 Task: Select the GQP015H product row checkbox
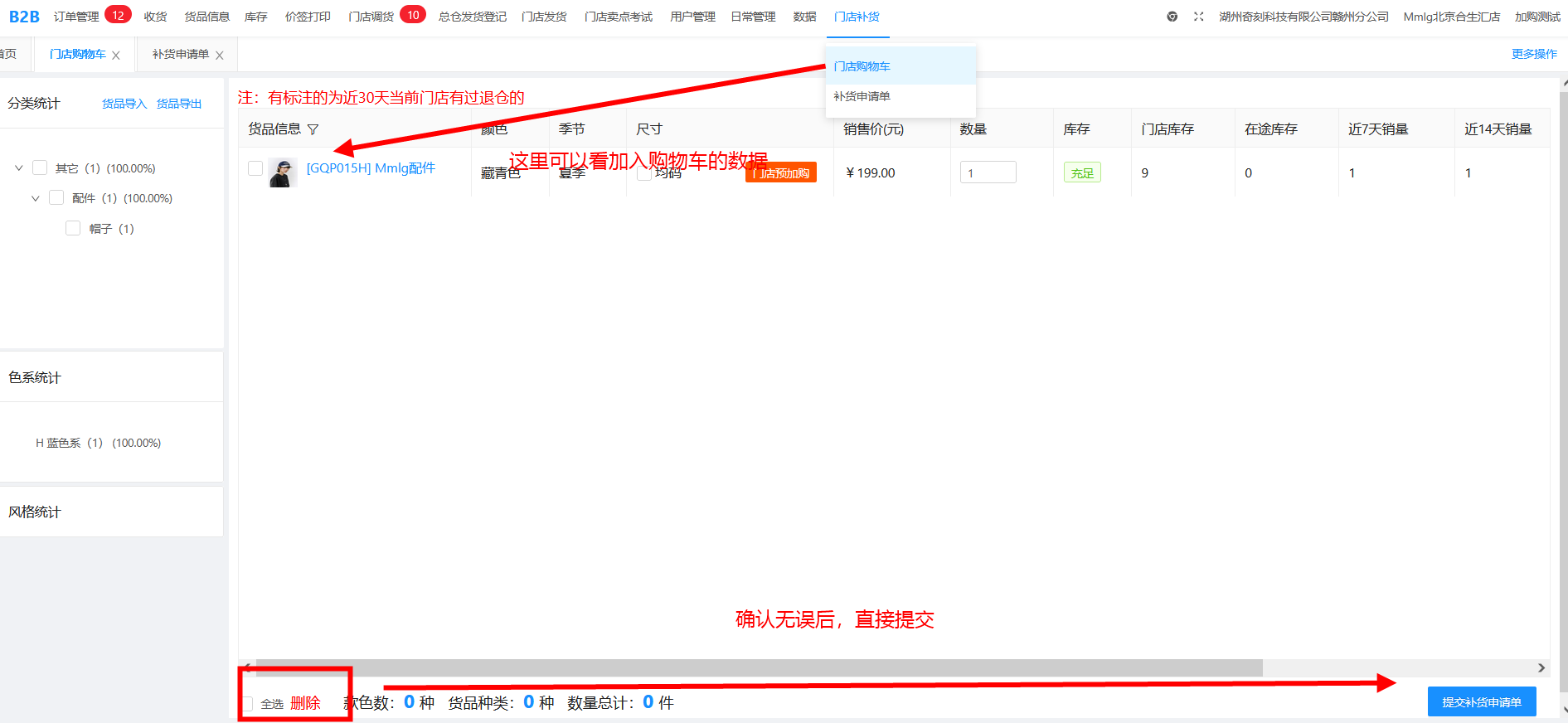pos(255,168)
